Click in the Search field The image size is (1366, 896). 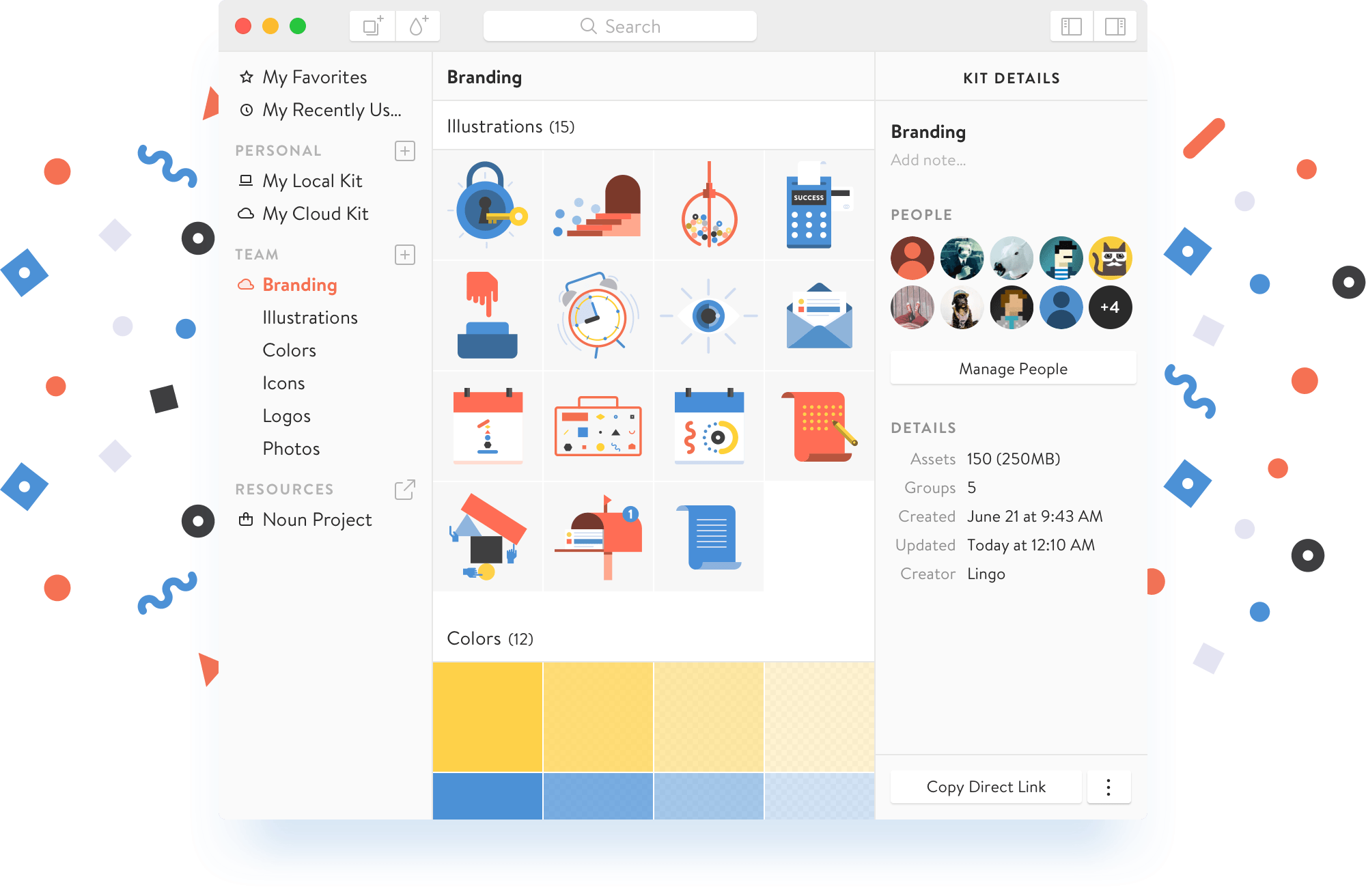(x=619, y=27)
